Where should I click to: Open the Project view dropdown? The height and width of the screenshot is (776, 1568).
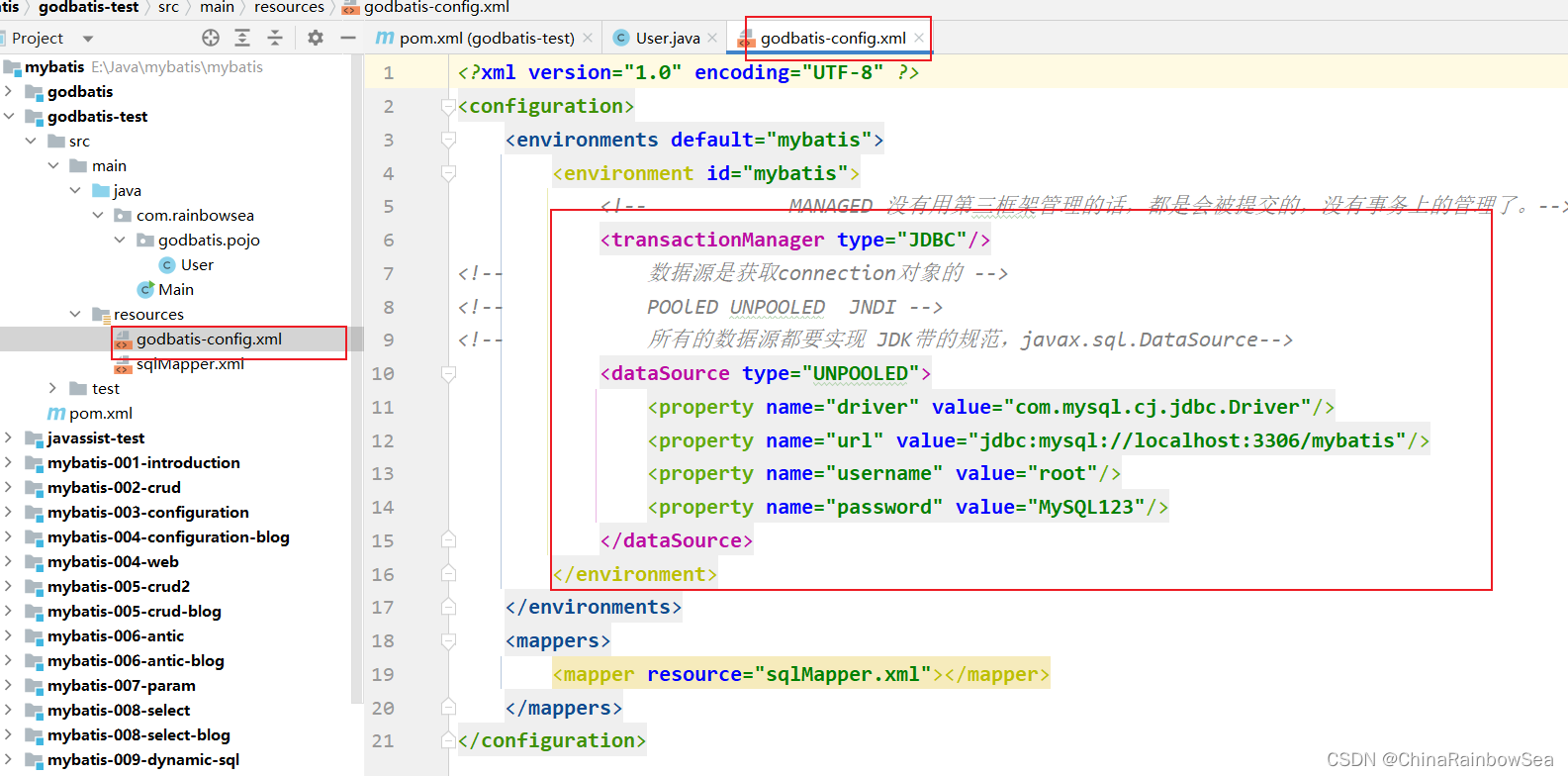(x=88, y=39)
